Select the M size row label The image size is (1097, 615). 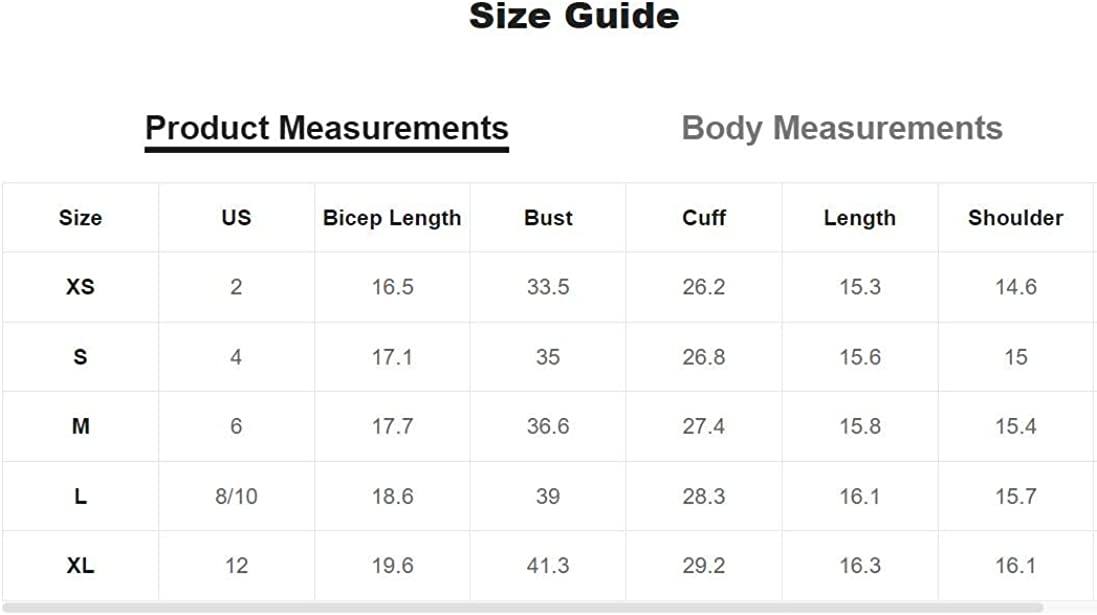coord(80,427)
